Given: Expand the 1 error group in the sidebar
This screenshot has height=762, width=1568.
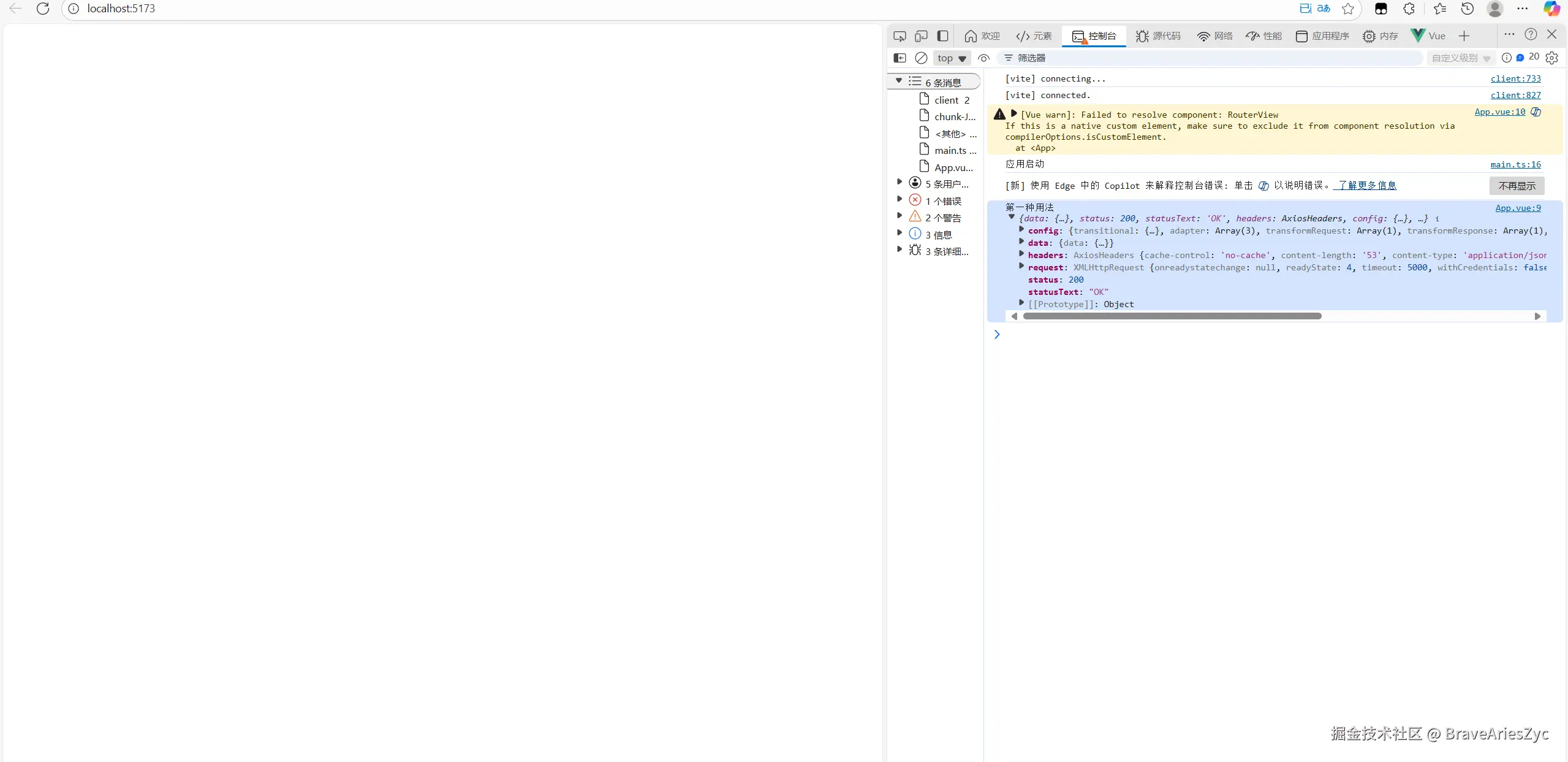Looking at the screenshot, I should (900, 200).
